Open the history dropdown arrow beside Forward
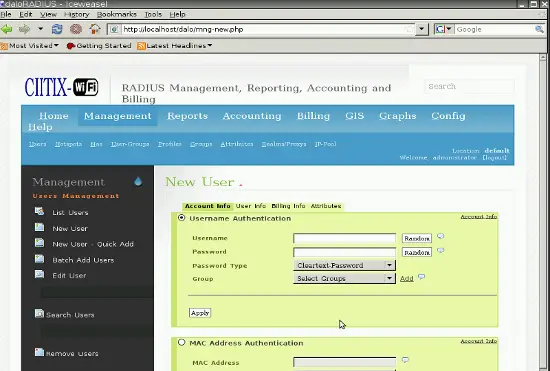This screenshot has width=550, height=371. 40,29
